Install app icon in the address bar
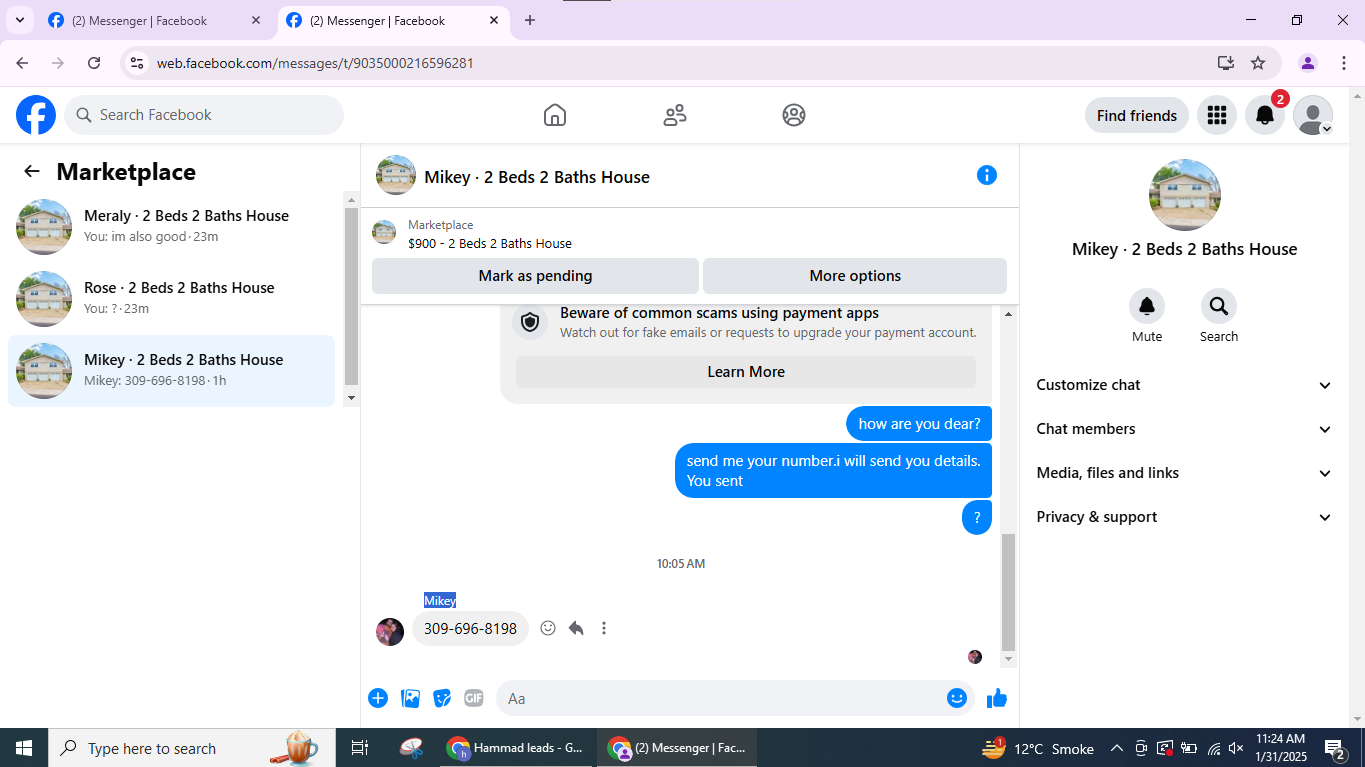 point(1226,63)
